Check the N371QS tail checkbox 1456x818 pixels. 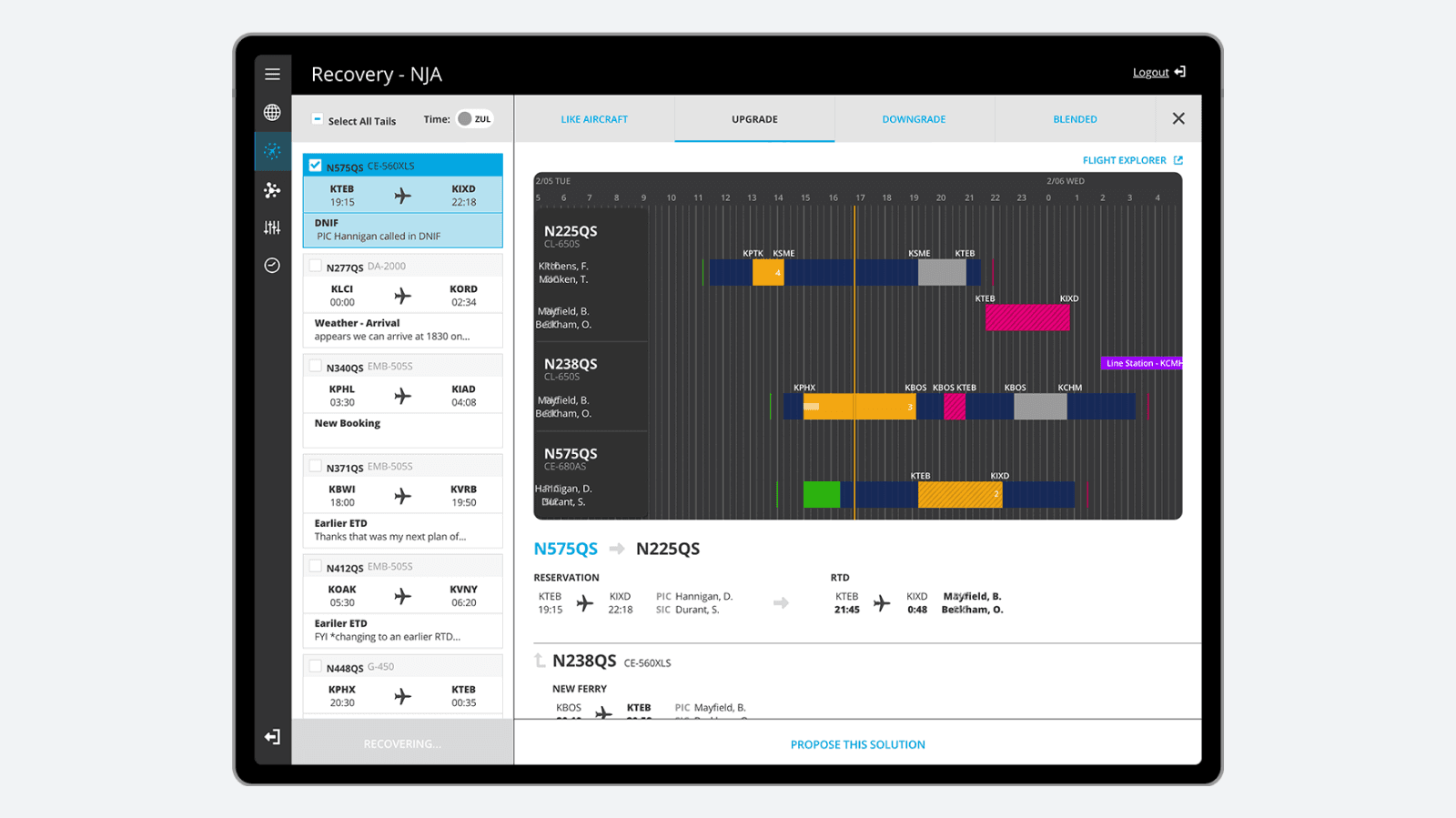tap(315, 466)
